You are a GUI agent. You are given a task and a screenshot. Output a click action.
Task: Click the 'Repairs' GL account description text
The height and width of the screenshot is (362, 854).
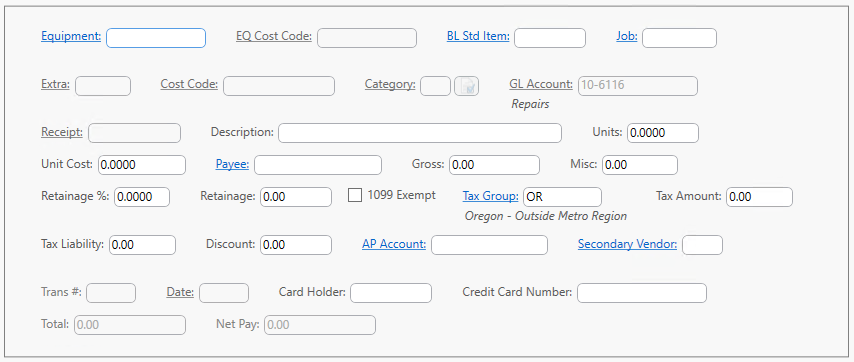click(530, 104)
